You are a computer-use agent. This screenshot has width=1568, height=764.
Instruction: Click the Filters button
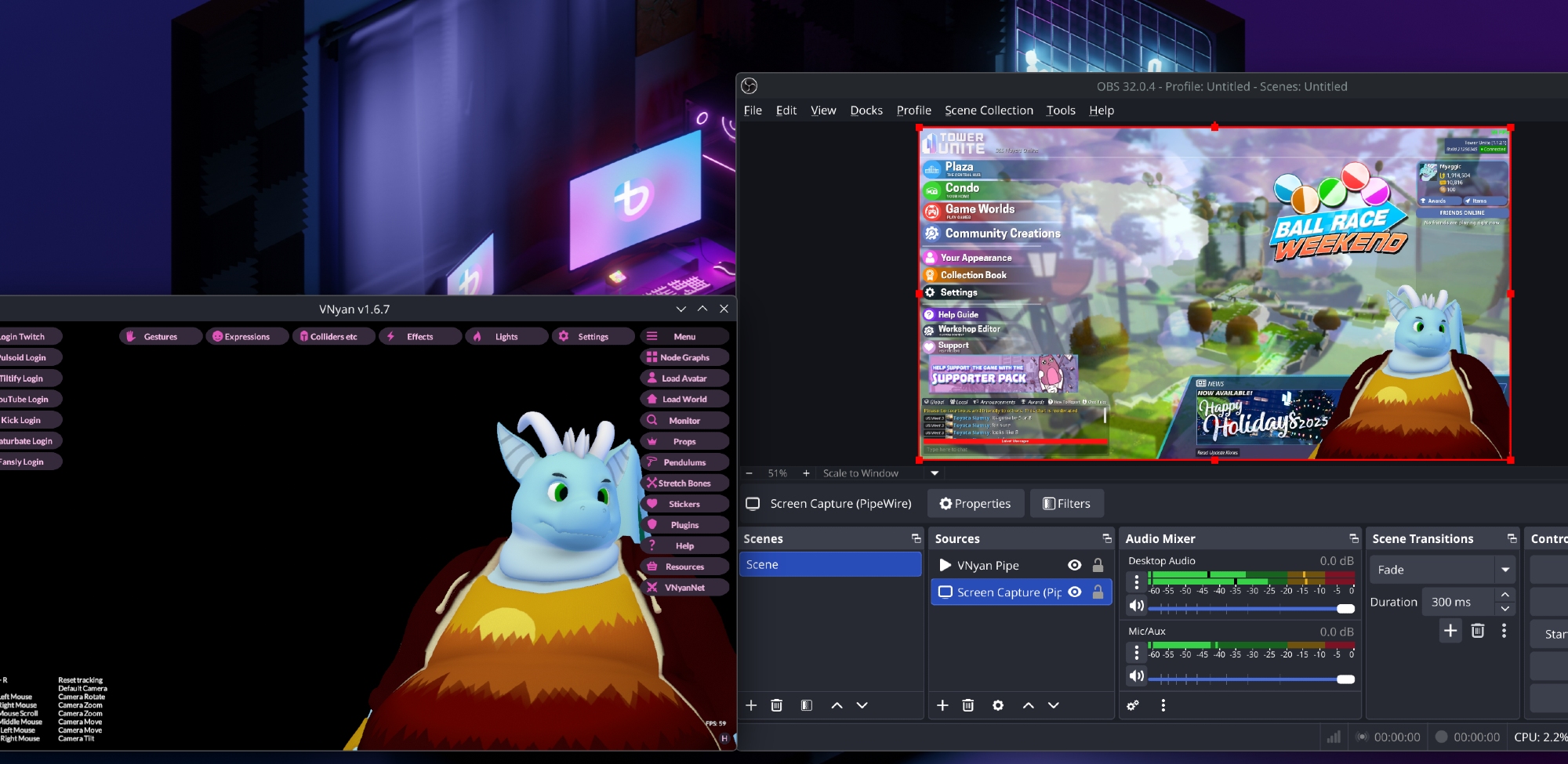point(1066,504)
